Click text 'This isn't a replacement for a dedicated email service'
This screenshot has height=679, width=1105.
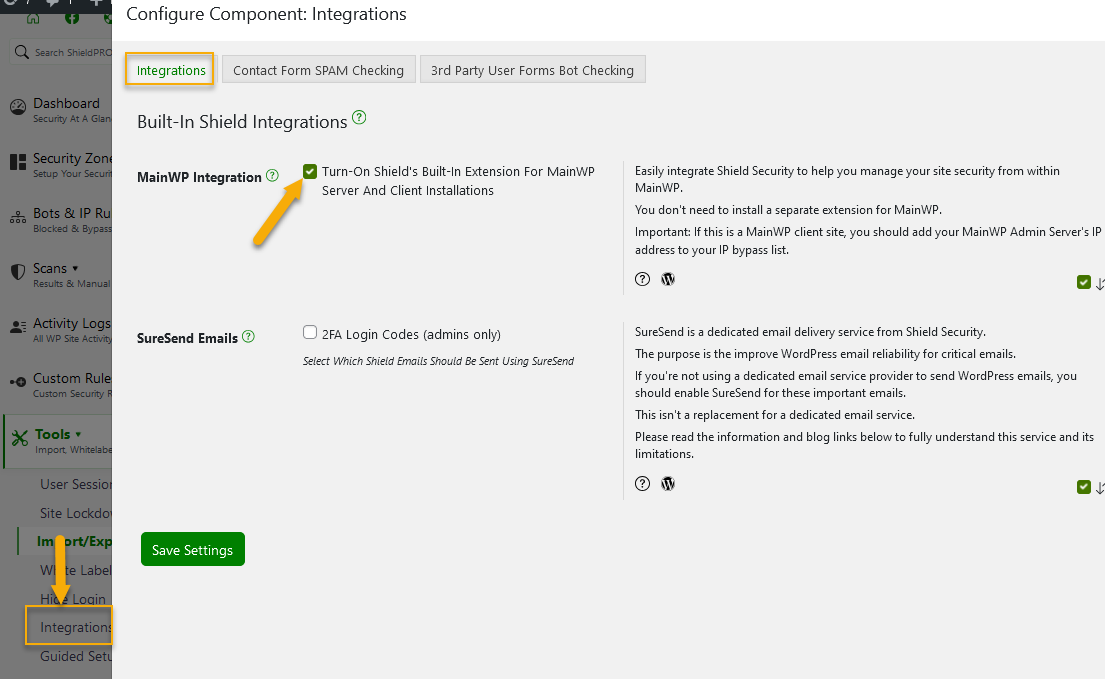[x=774, y=415]
